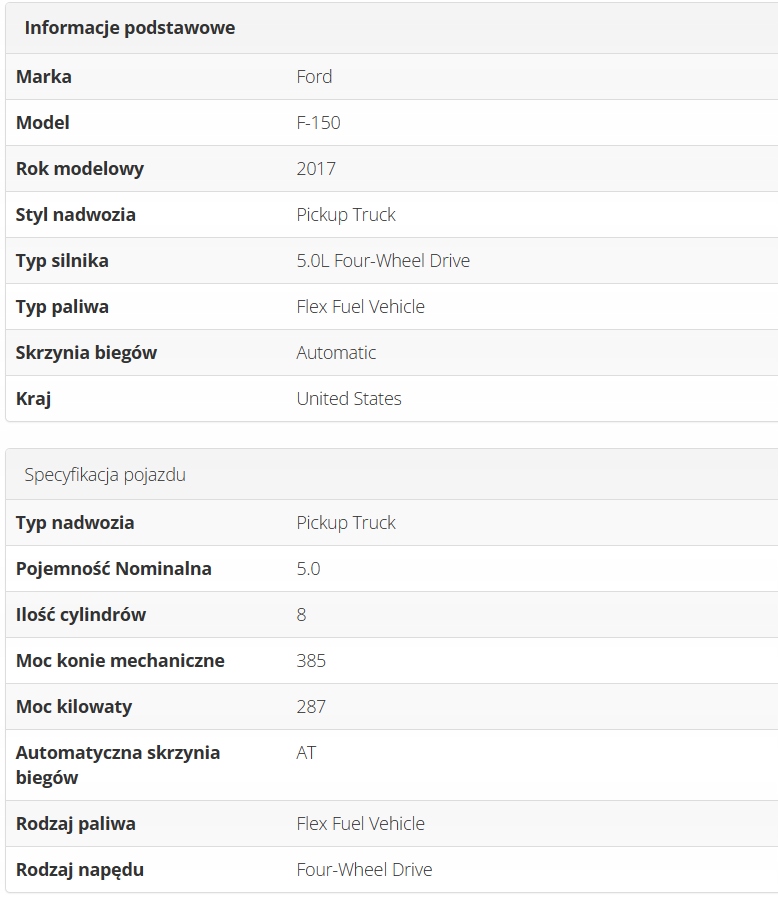Select the "Rok modelowy" row label
The image size is (778, 907).
click(80, 169)
